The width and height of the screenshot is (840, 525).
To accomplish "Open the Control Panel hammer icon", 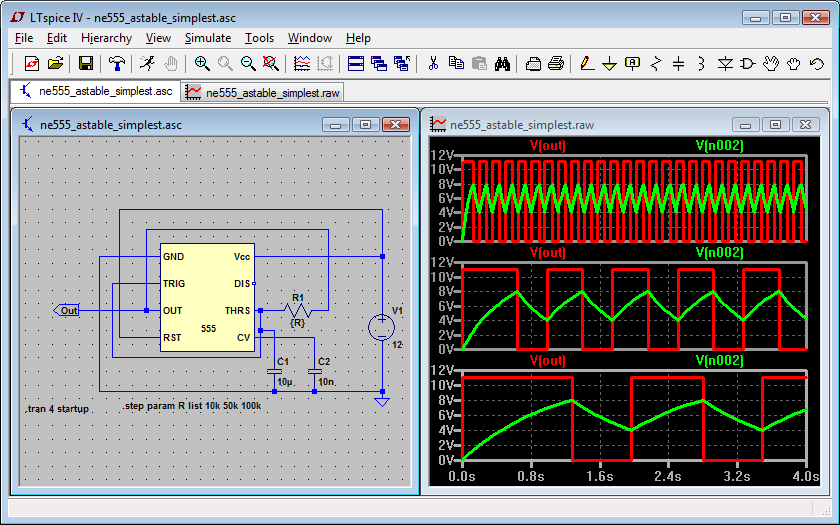I will (x=116, y=64).
